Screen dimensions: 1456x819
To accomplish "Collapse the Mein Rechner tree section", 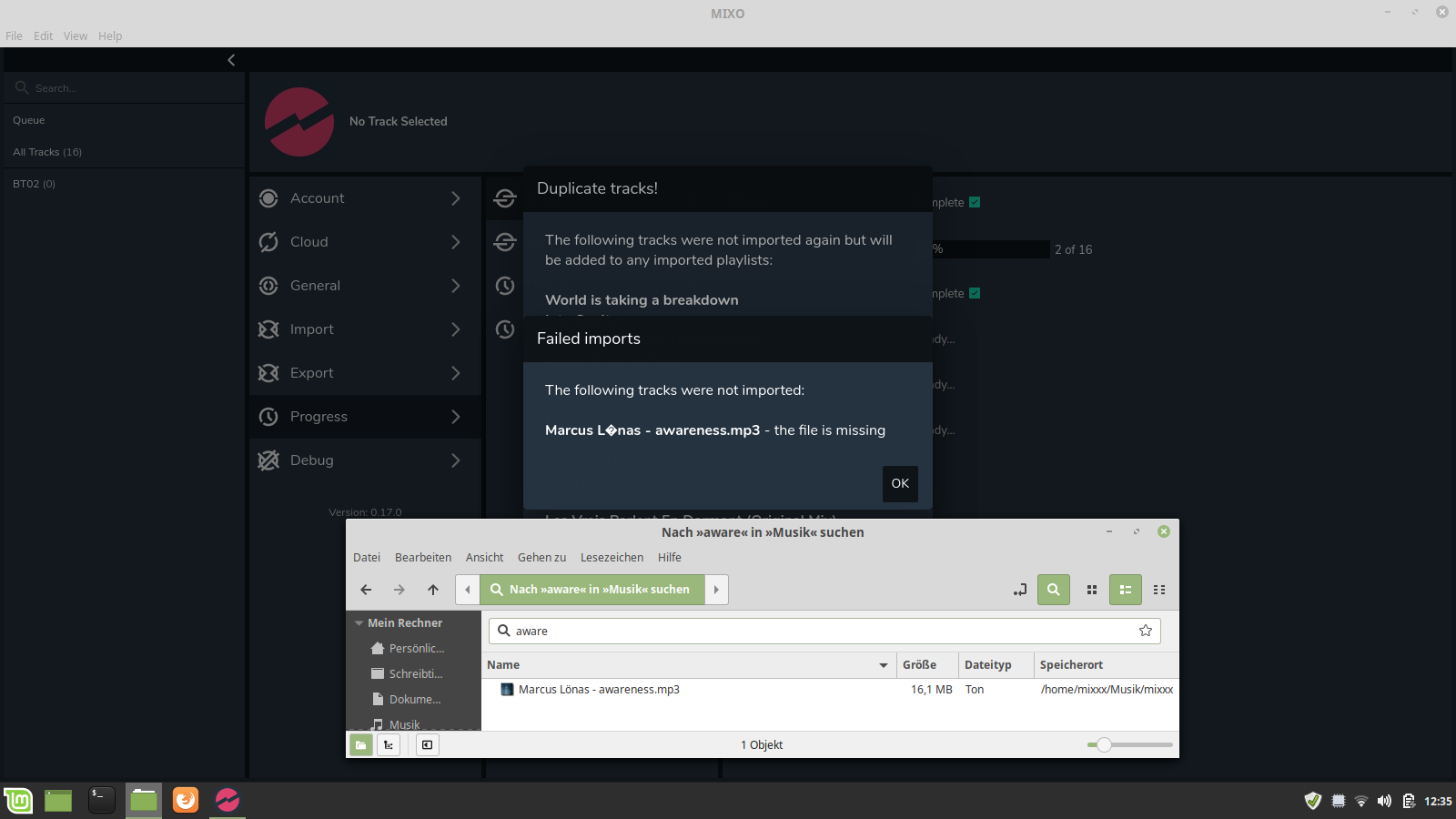I will (x=359, y=623).
